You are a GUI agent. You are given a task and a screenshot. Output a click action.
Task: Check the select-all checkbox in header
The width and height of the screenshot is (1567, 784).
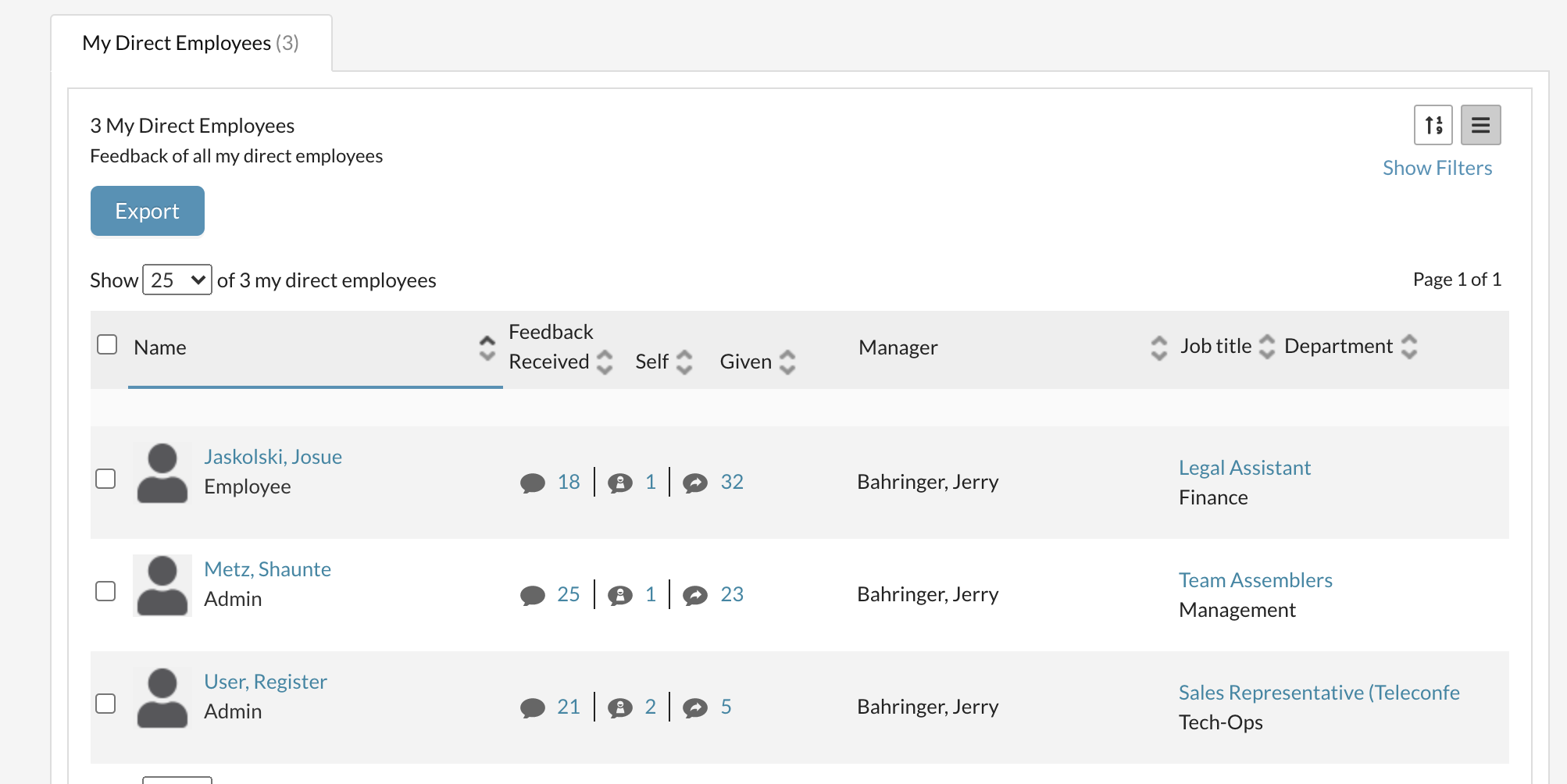click(107, 344)
